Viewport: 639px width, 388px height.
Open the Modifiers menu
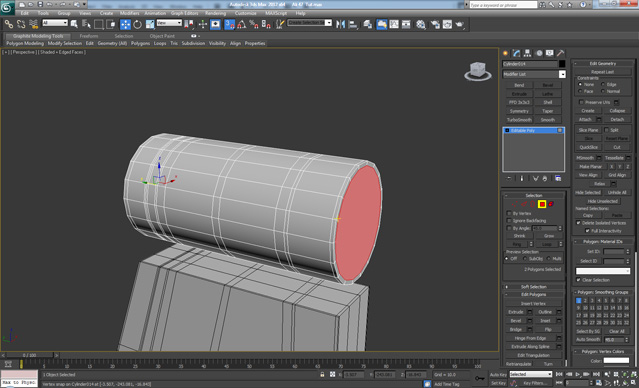[x=129, y=13]
